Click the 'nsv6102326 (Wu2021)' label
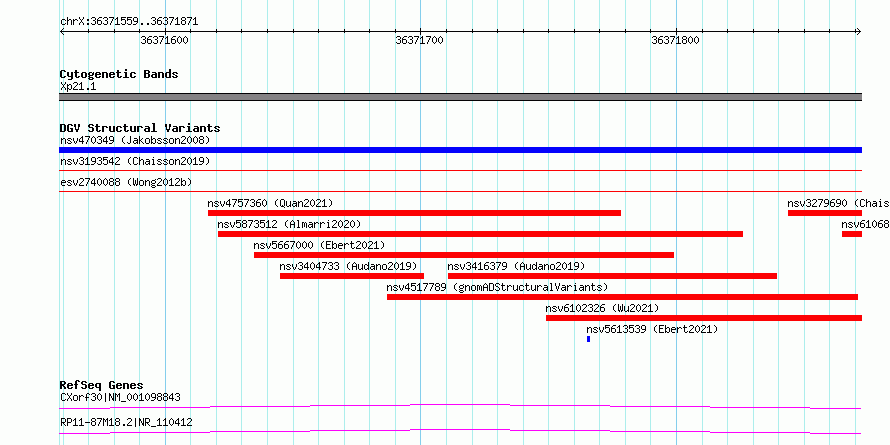 602,308
